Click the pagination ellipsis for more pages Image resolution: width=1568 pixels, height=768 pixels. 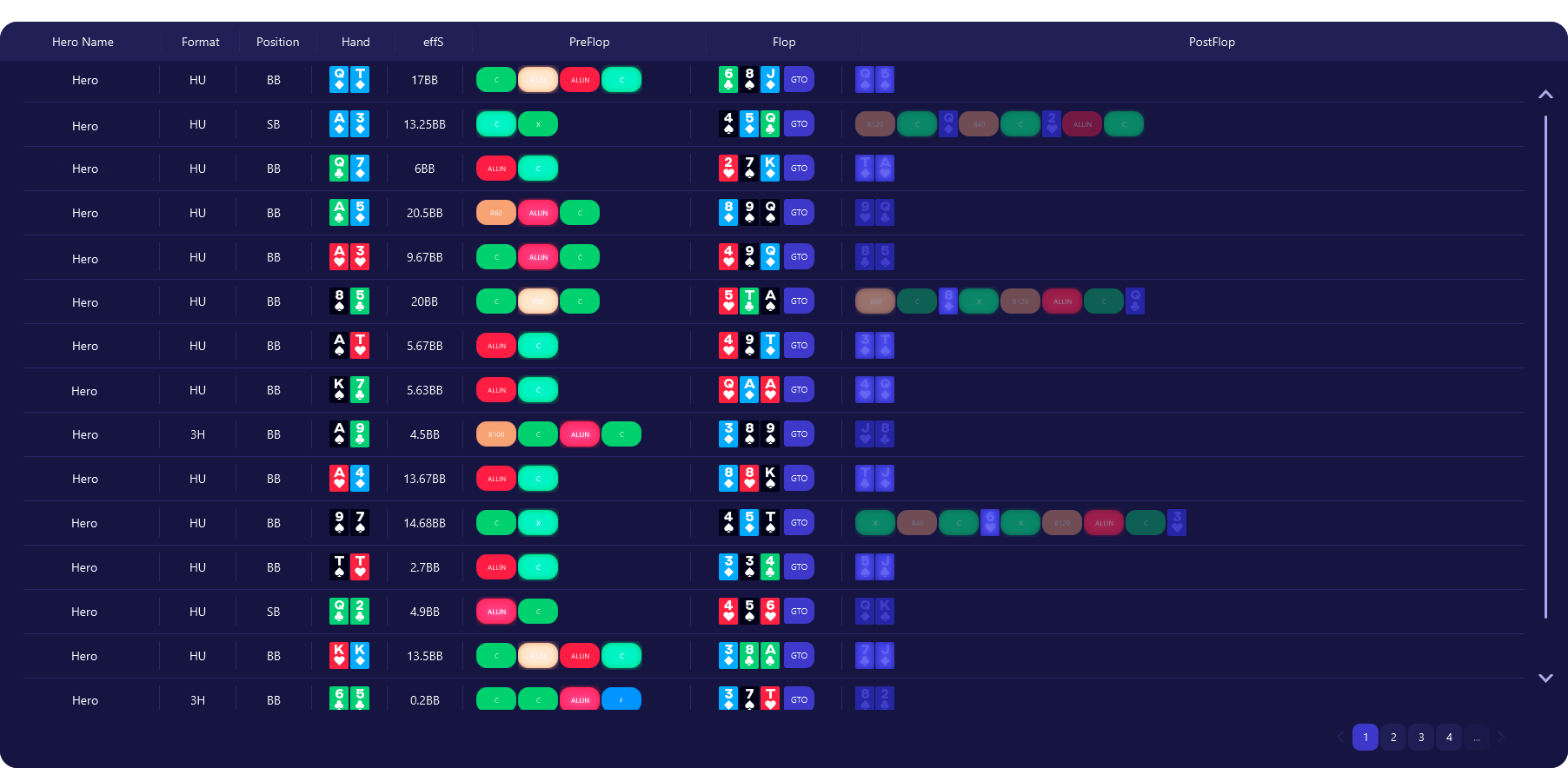pyautogui.click(x=1477, y=737)
